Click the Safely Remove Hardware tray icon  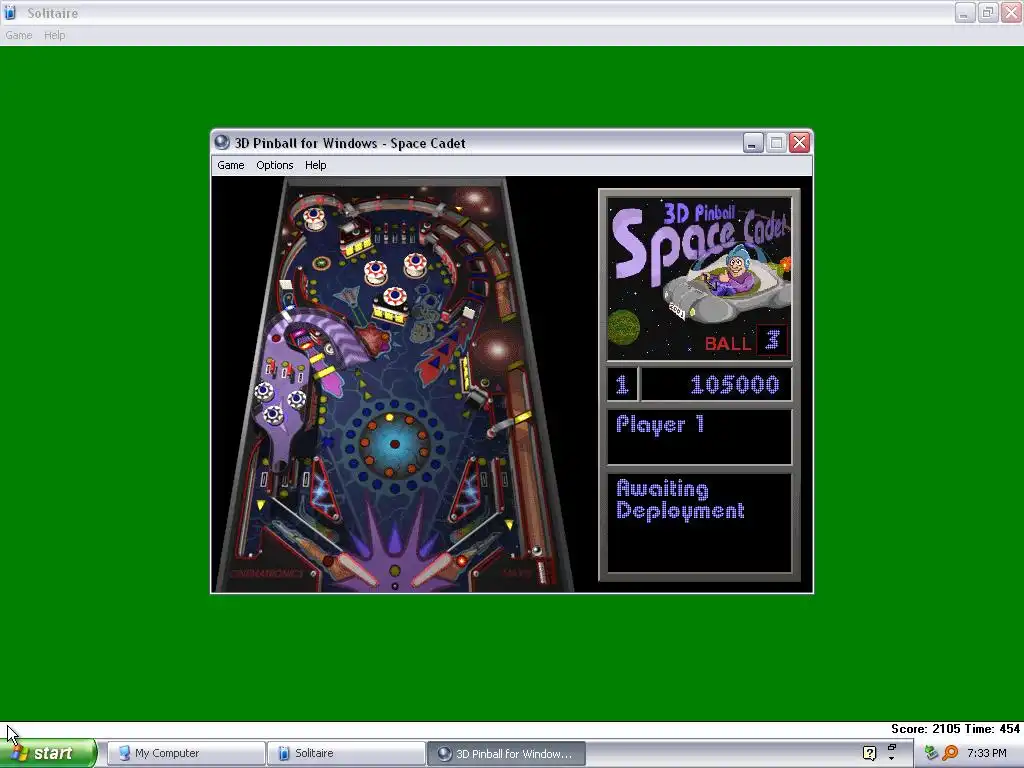tap(931, 753)
